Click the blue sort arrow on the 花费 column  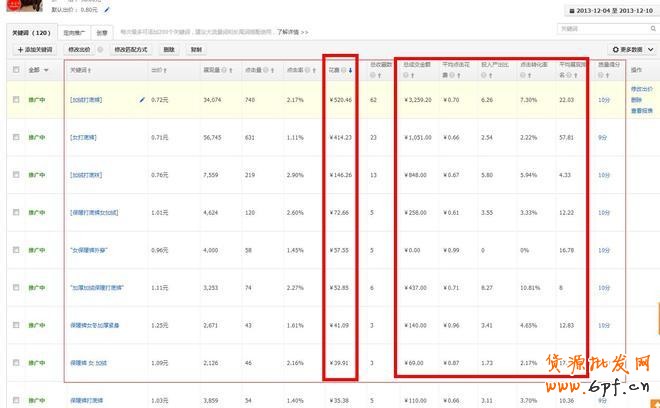(350, 70)
